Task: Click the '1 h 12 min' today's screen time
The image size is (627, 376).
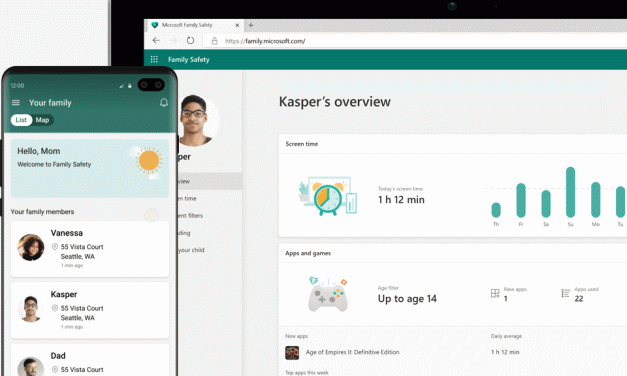Action: point(401,200)
